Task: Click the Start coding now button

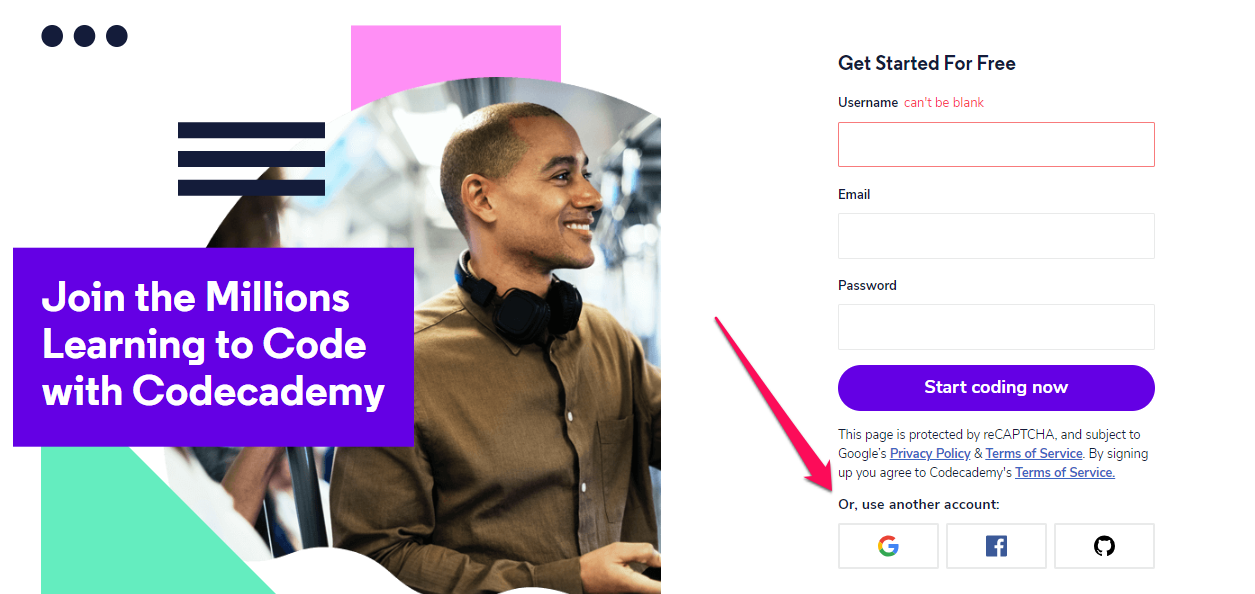Action: (996, 388)
